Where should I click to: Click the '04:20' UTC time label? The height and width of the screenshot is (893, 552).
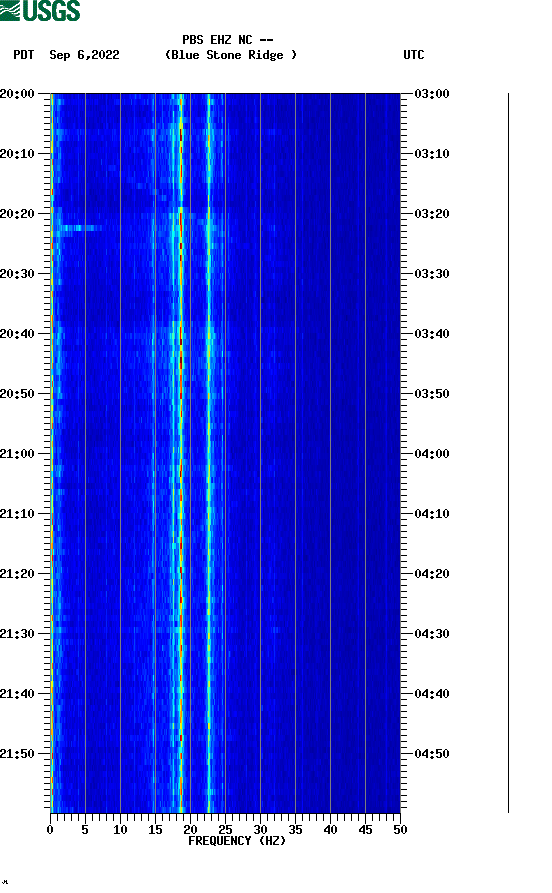pyautogui.click(x=432, y=574)
